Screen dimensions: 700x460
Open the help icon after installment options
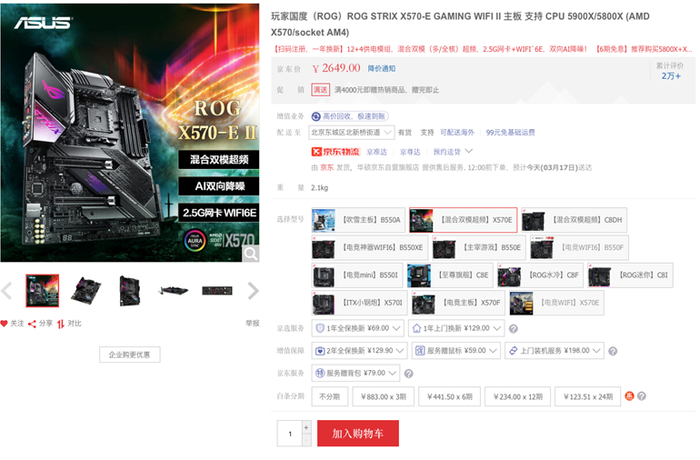[x=642, y=396]
